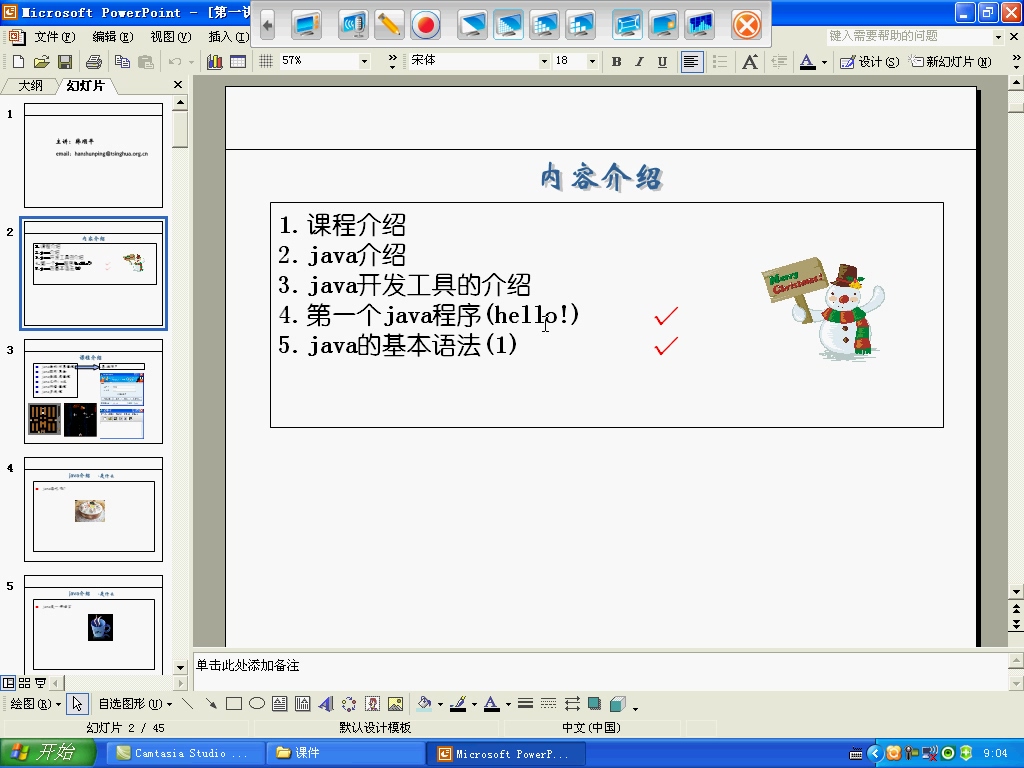
Task: Click the Insert Diagram icon
Action: point(349,703)
